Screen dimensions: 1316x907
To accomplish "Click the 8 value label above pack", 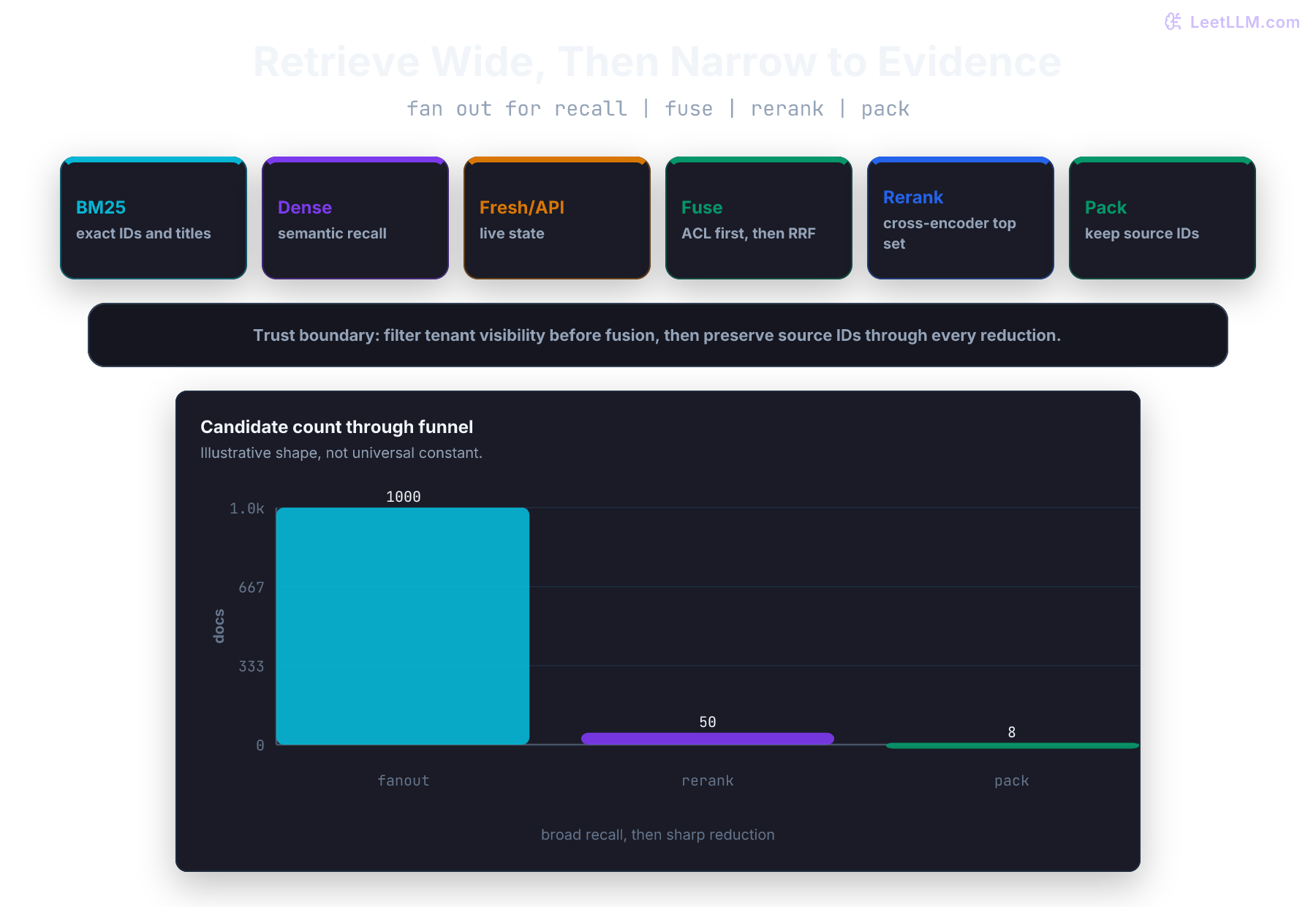I will coord(1012,732).
